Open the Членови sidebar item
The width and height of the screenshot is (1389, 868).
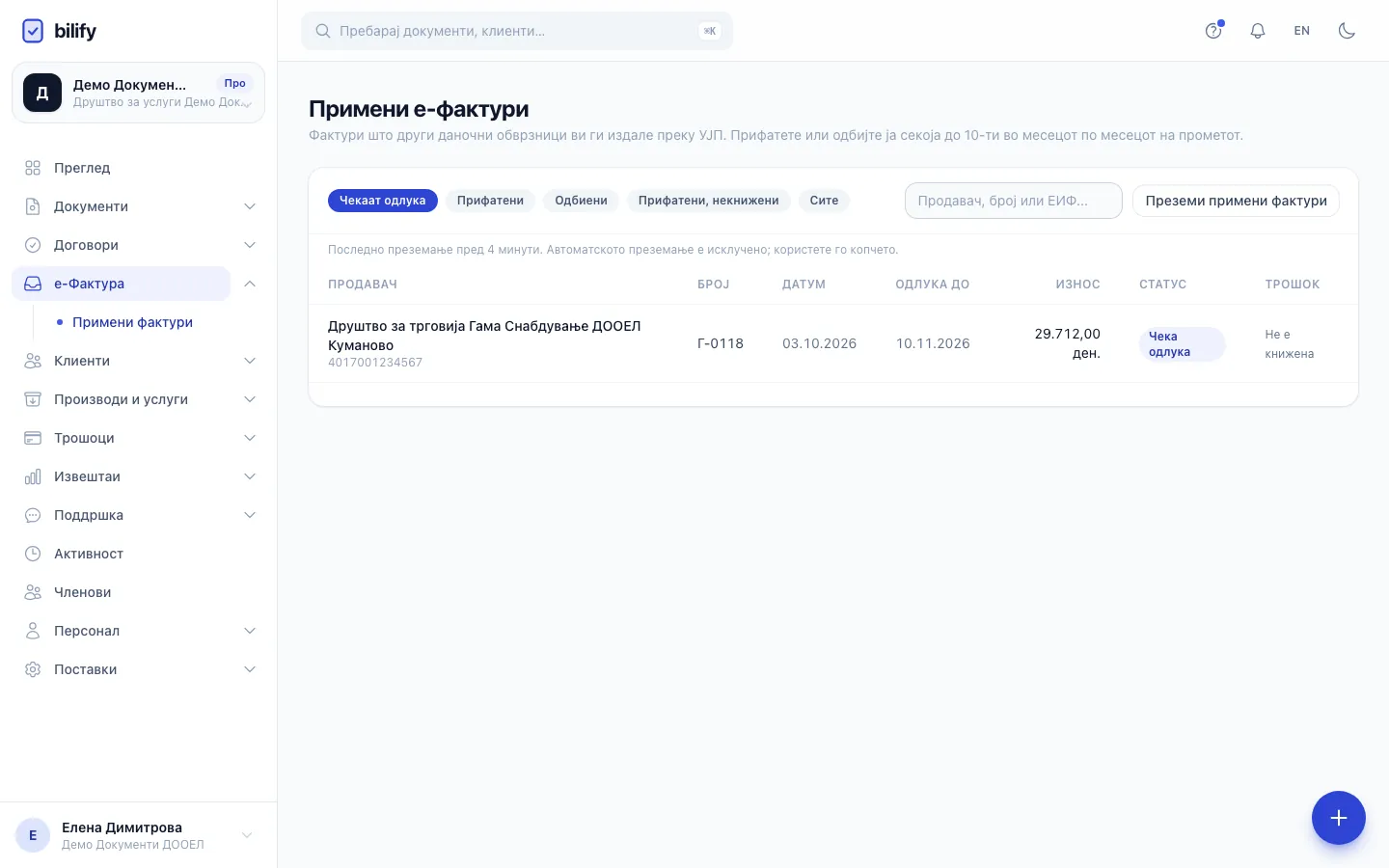(x=138, y=592)
